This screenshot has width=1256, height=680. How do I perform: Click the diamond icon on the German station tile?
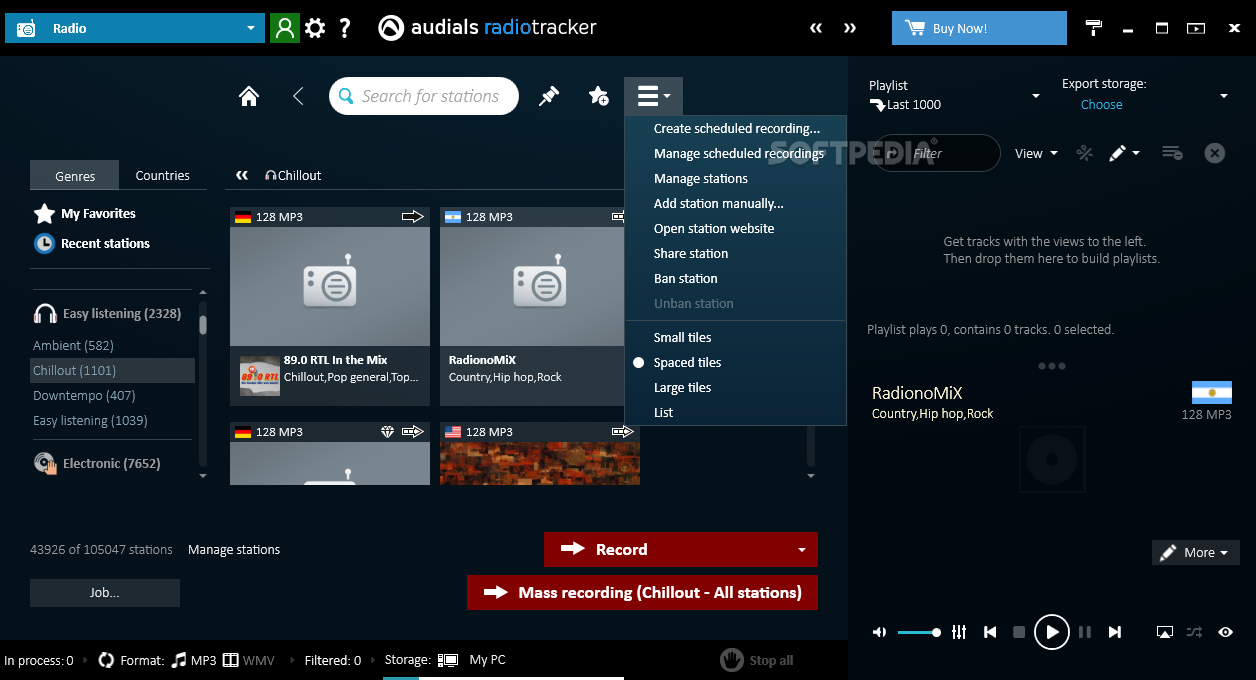(x=388, y=432)
